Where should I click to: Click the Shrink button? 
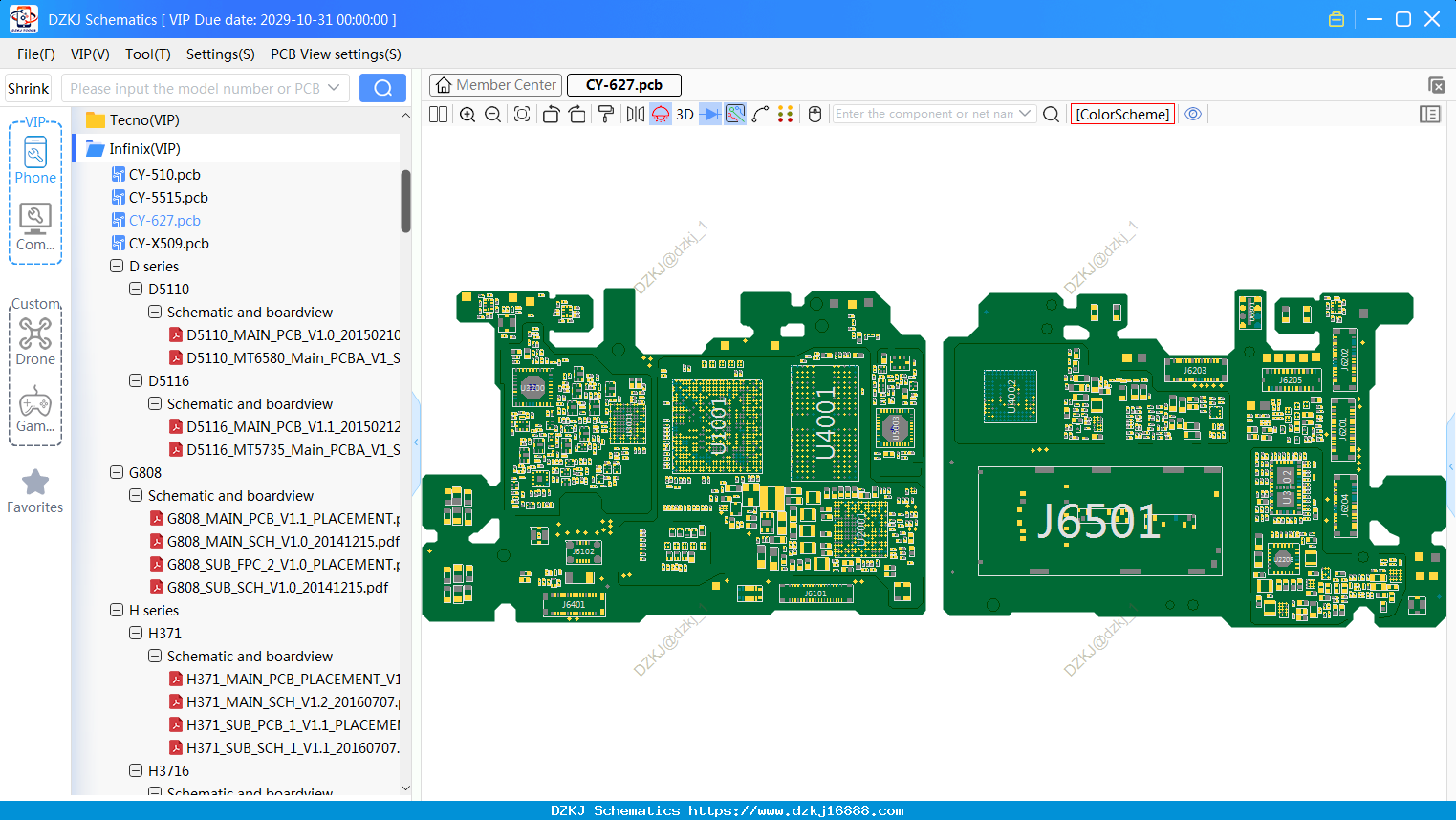[29, 88]
